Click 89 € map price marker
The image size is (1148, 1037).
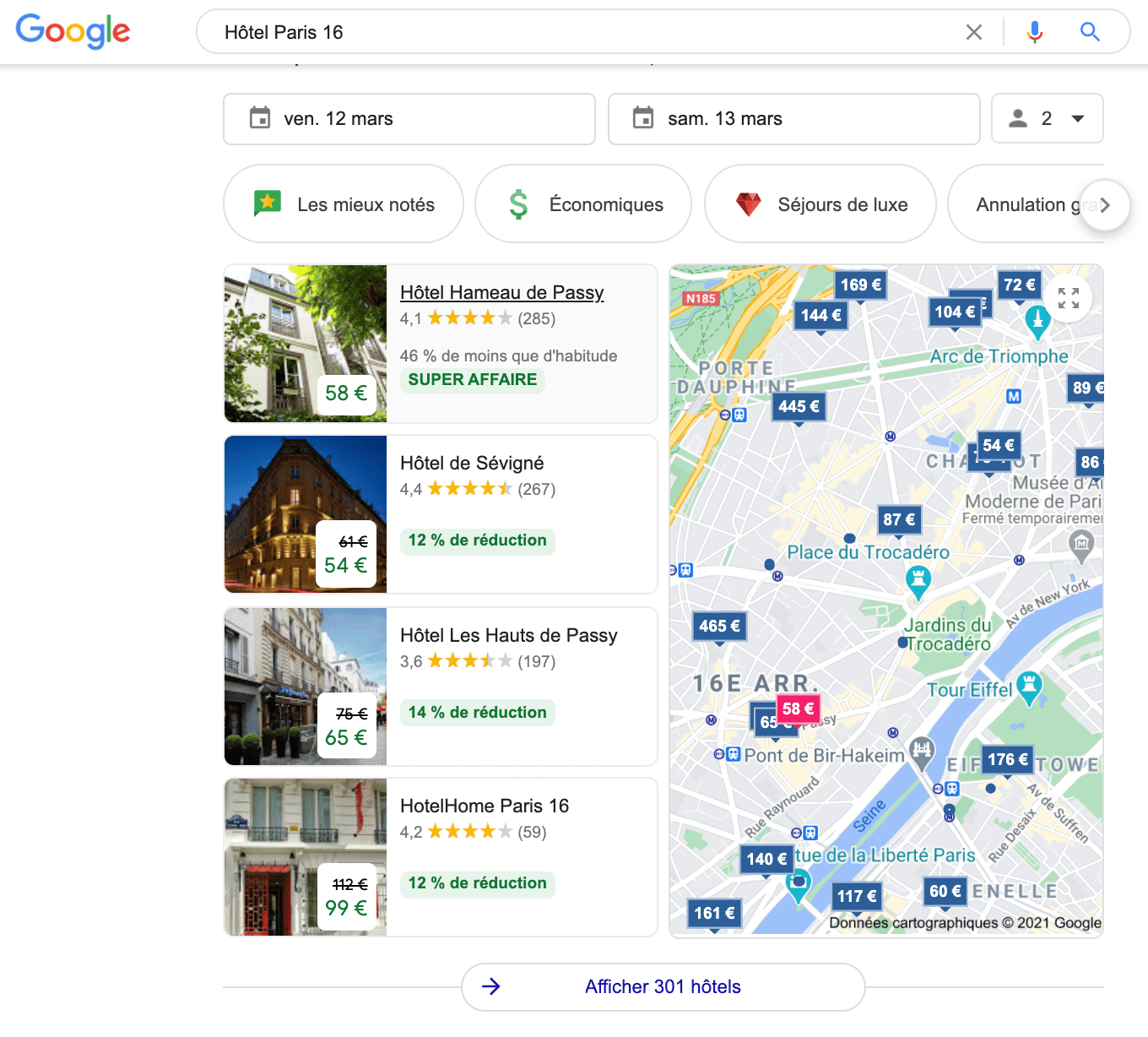click(1086, 388)
